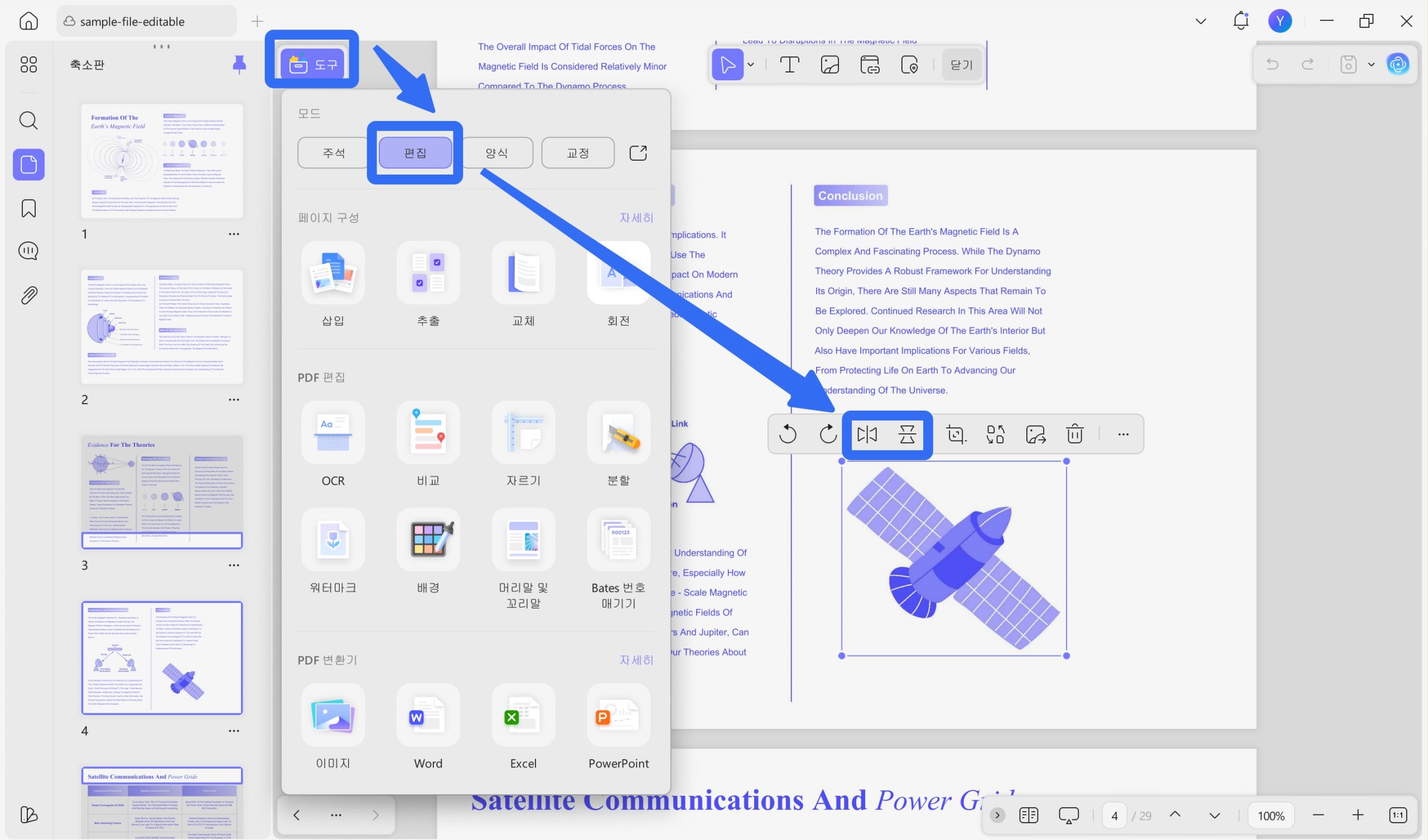Switch to 편집 edit mode
Screen dimensions: 1428x840
[415, 152]
